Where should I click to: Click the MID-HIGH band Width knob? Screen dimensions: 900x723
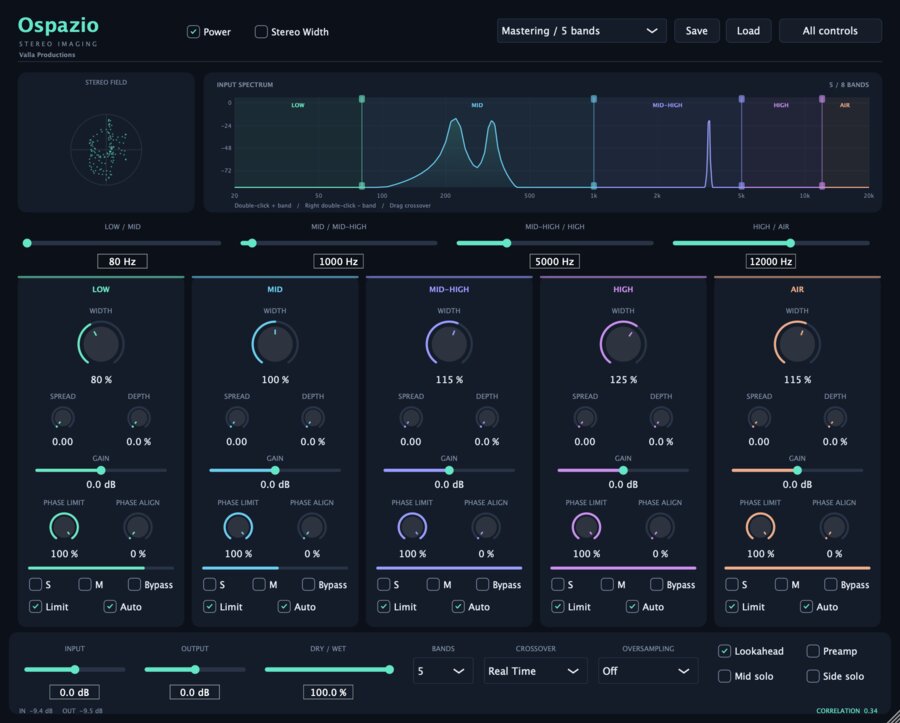449,344
